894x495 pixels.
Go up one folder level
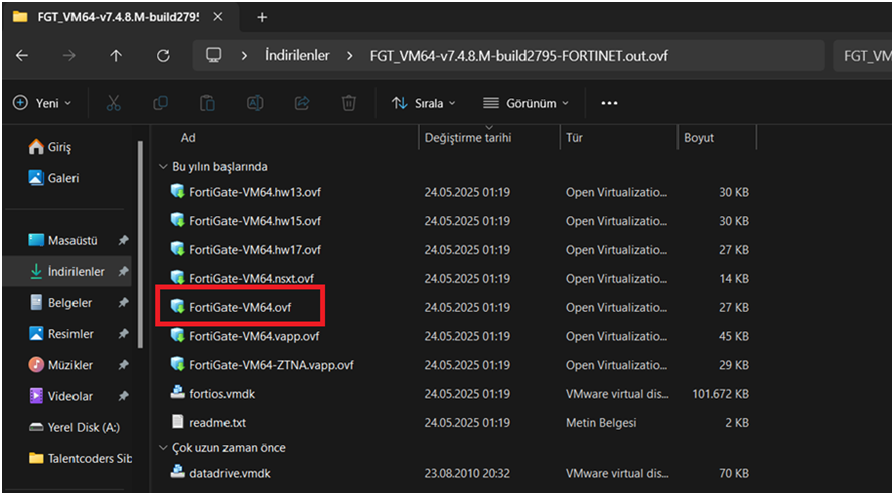tap(116, 55)
